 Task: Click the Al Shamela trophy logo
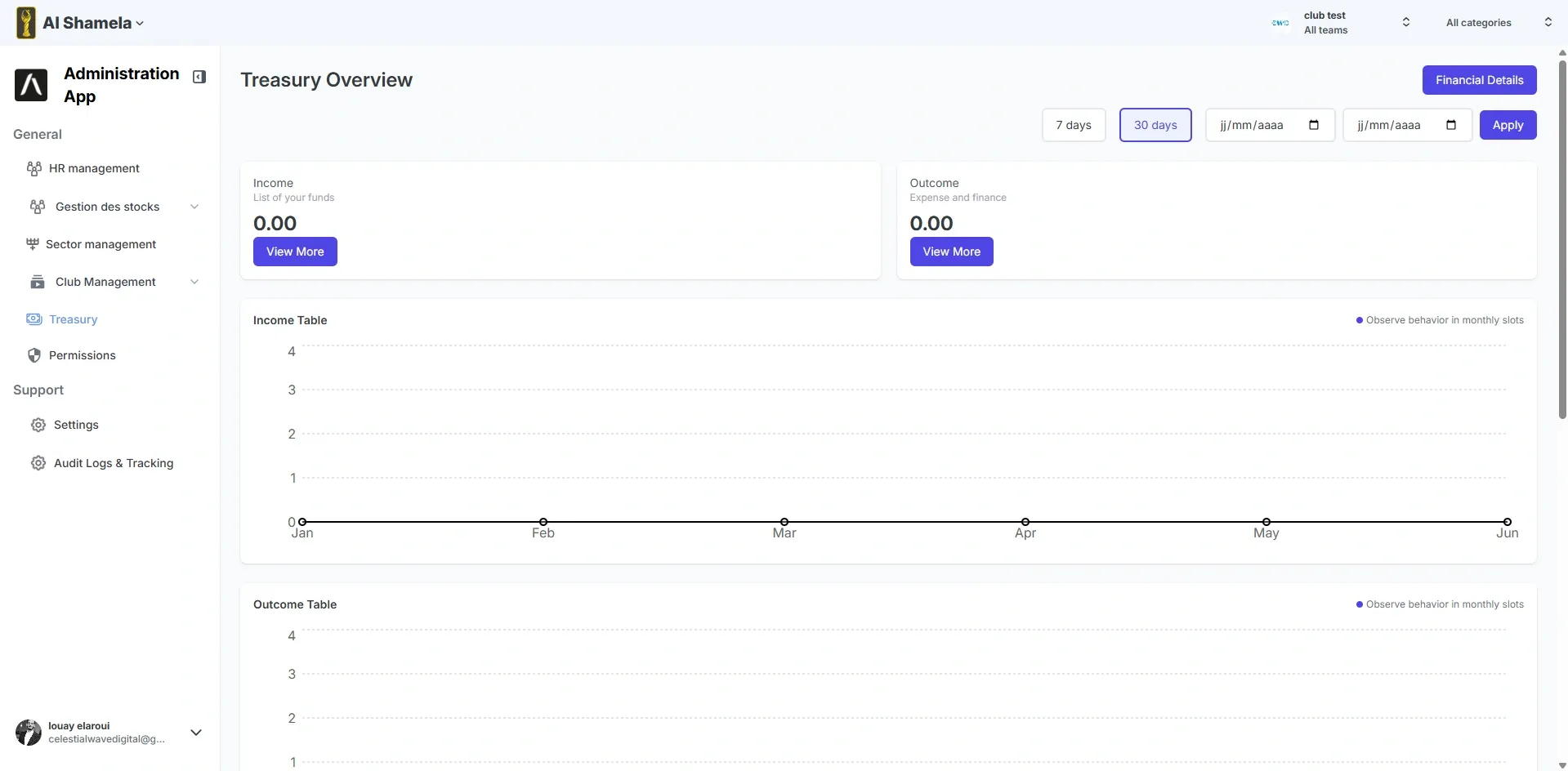click(26, 23)
